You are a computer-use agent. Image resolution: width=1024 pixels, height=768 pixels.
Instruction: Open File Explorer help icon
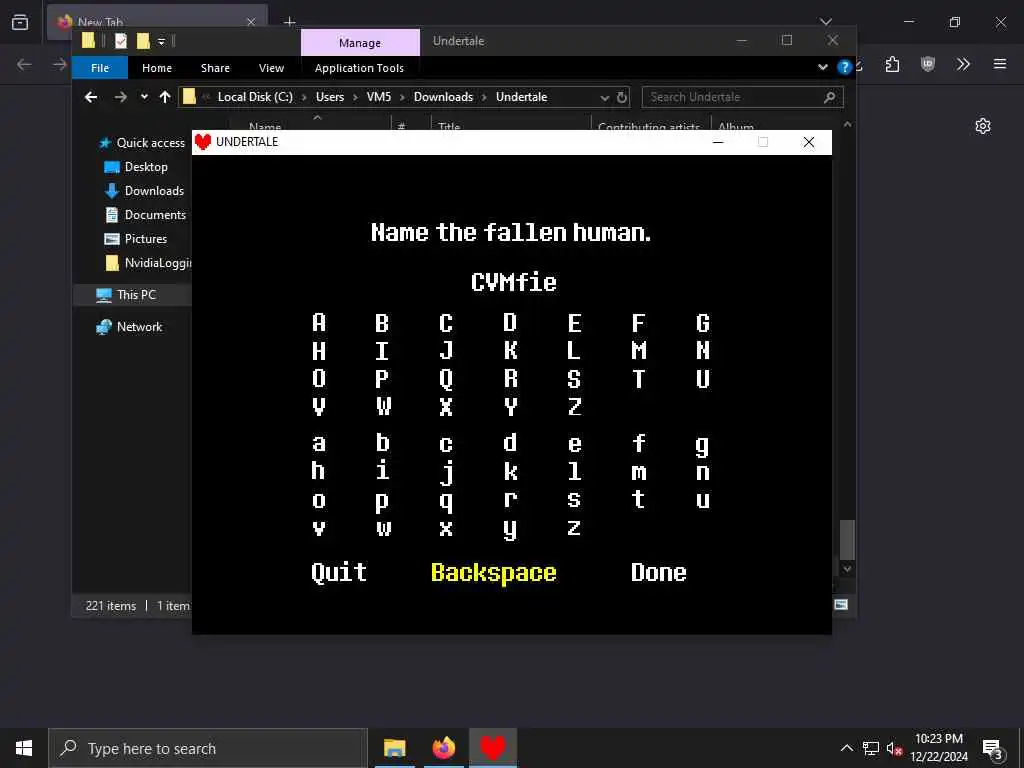pyautogui.click(x=844, y=67)
